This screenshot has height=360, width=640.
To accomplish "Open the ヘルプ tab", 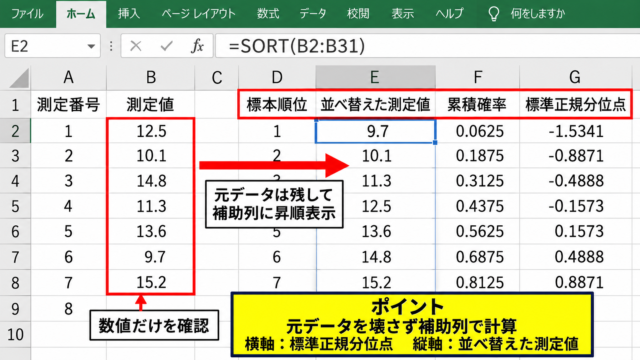I will pyautogui.click(x=449, y=14).
